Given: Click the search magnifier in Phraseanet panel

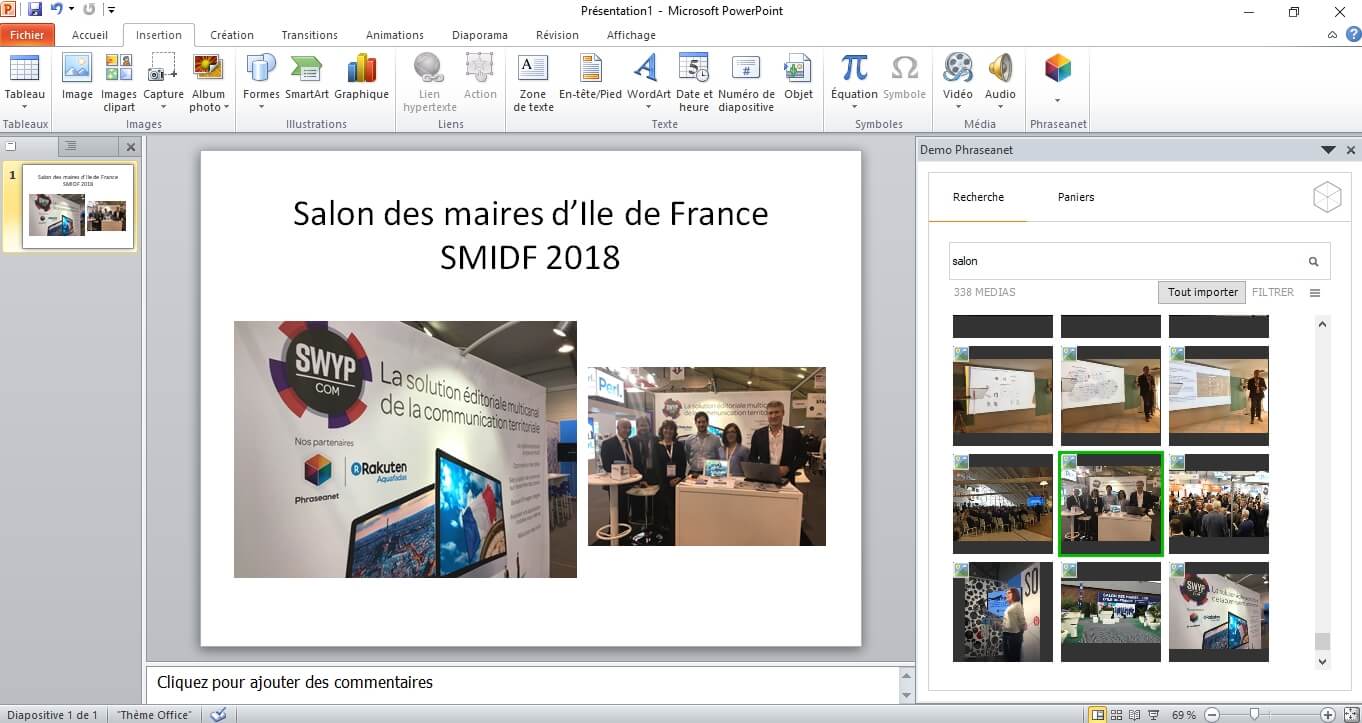Looking at the screenshot, I should coord(1314,261).
